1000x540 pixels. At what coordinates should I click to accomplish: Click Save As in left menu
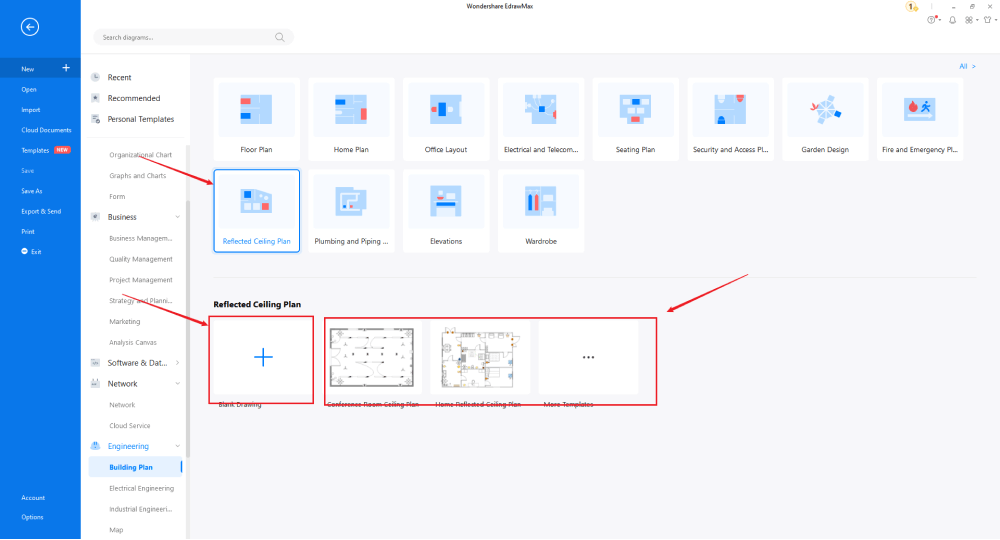(x=32, y=191)
